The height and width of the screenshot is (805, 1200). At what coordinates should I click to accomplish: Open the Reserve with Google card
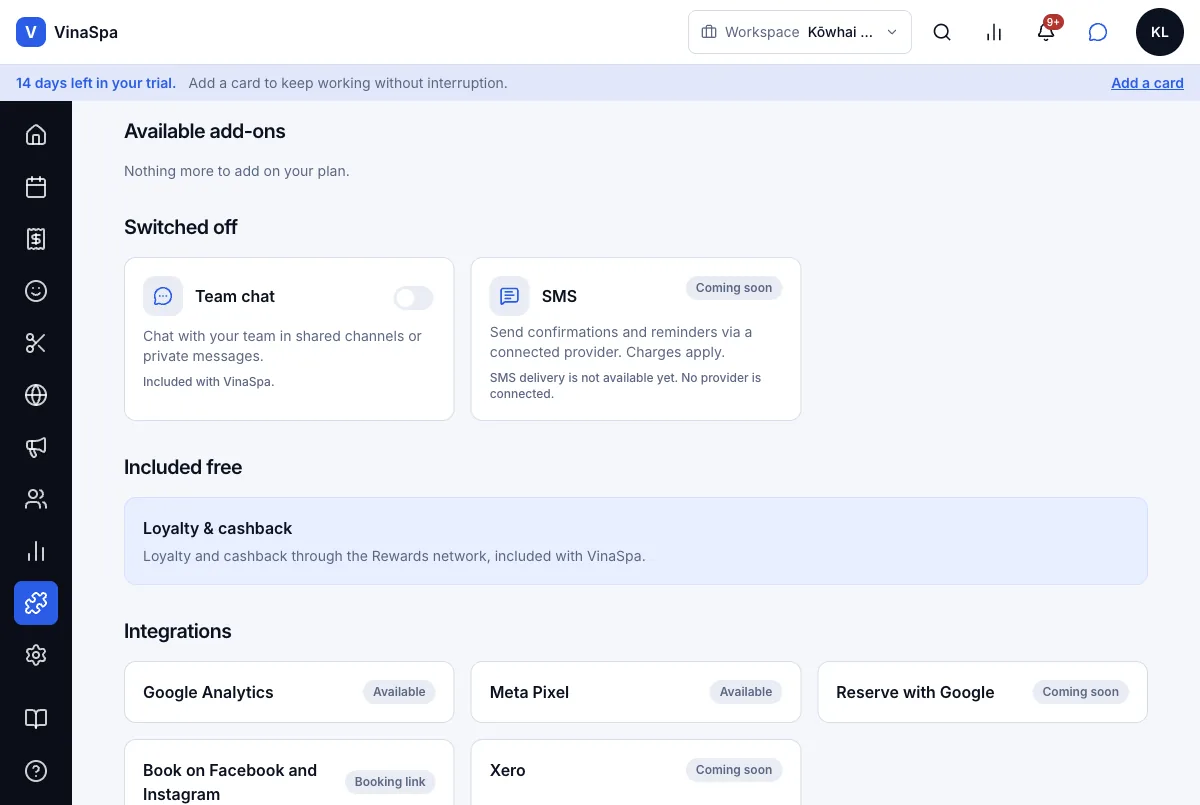(983, 692)
